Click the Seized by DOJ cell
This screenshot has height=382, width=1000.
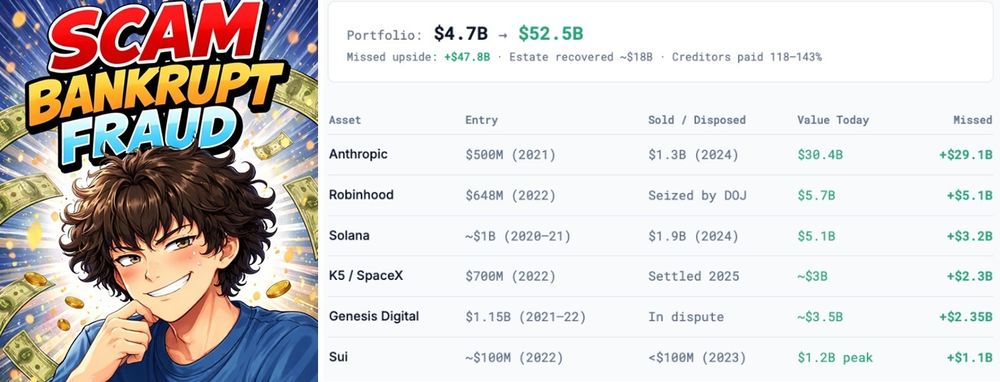click(697, 195)
